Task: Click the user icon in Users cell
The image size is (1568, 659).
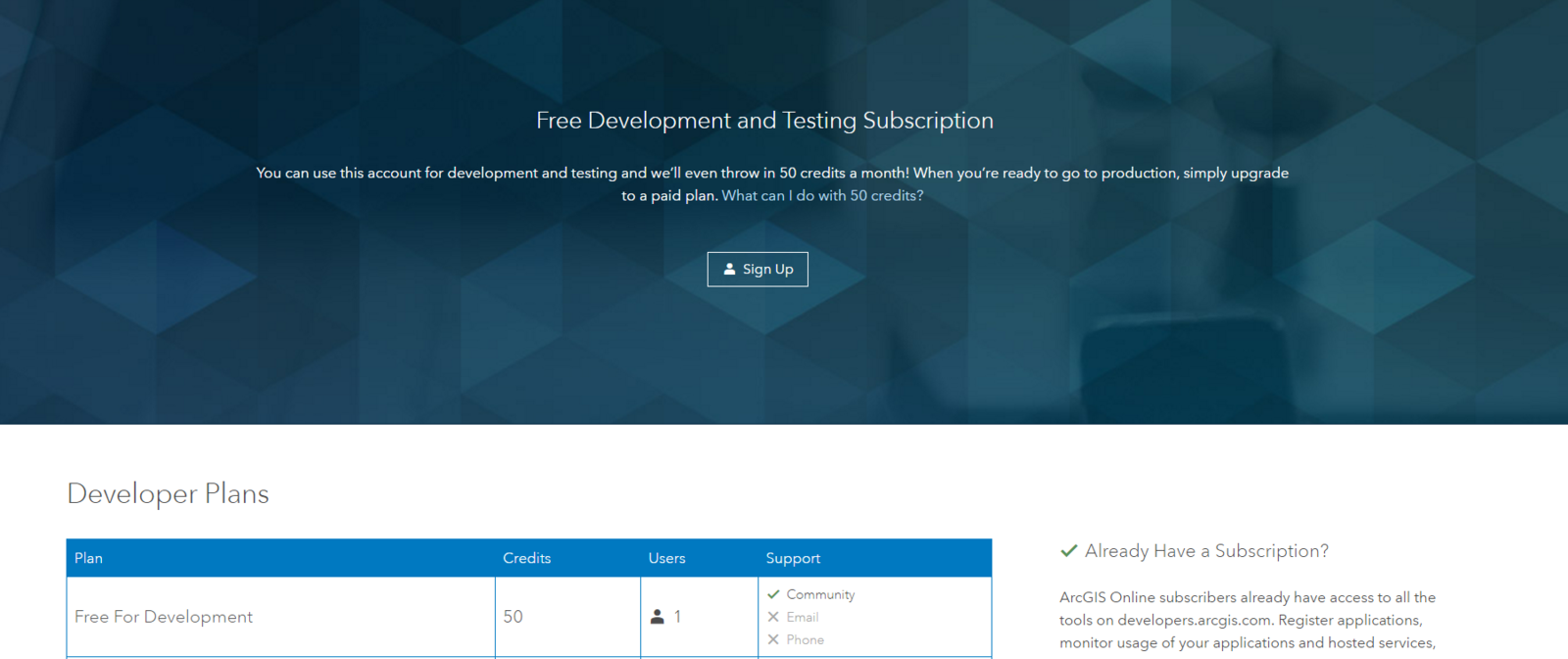Action: (x=658, y=617)
